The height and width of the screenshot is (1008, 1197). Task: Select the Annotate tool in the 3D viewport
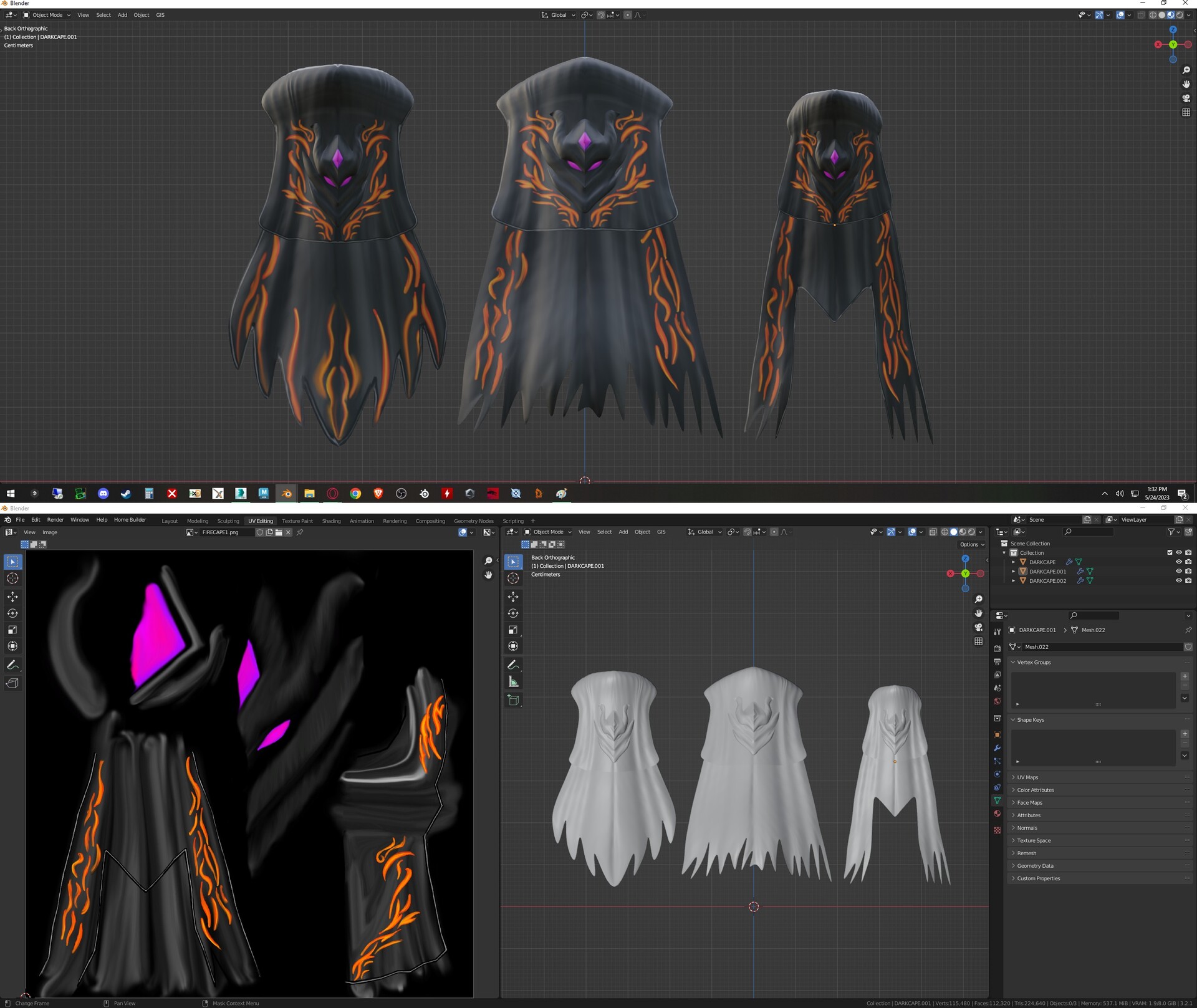coord(513,665)
